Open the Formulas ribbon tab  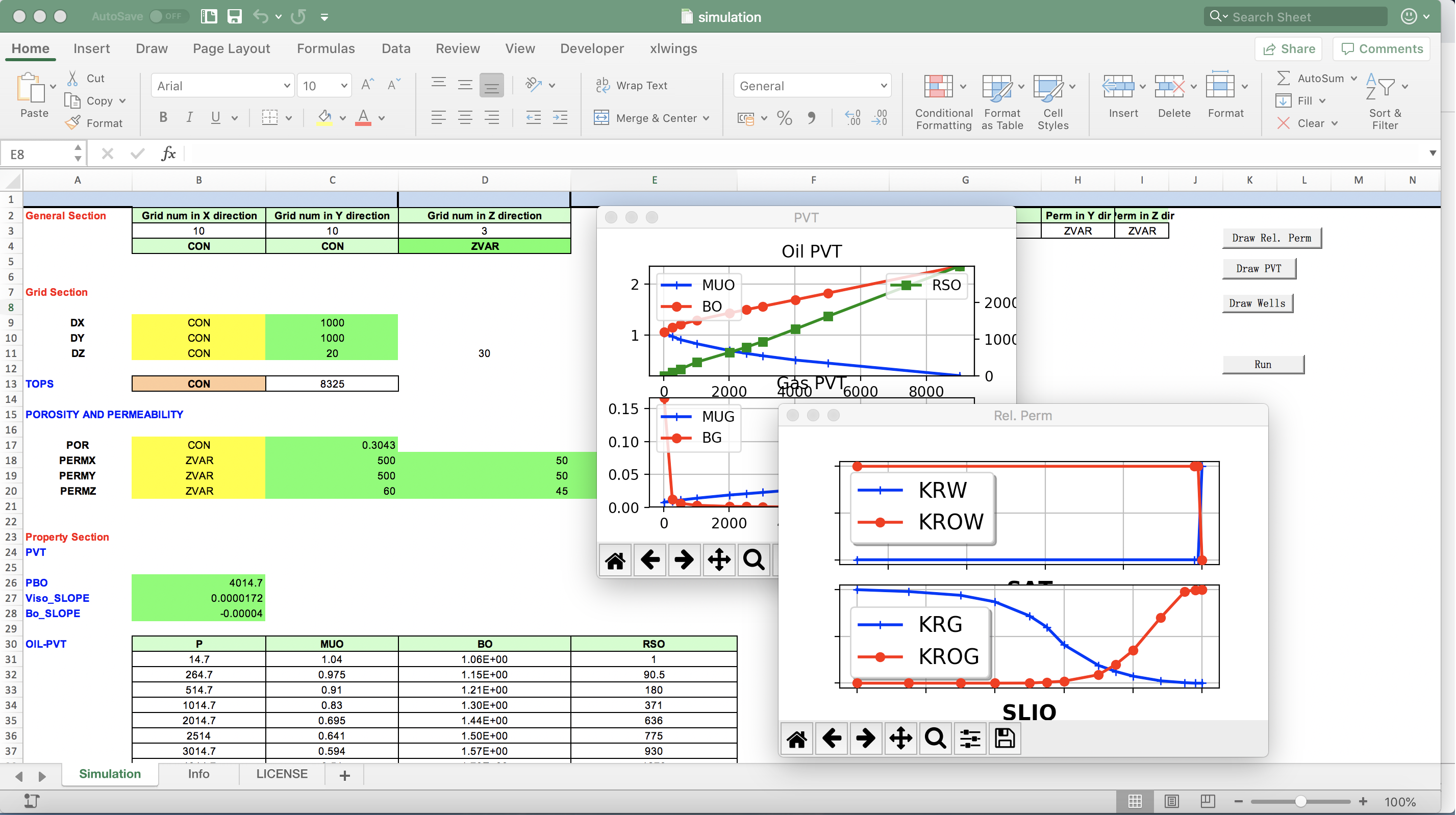[325, 48]
